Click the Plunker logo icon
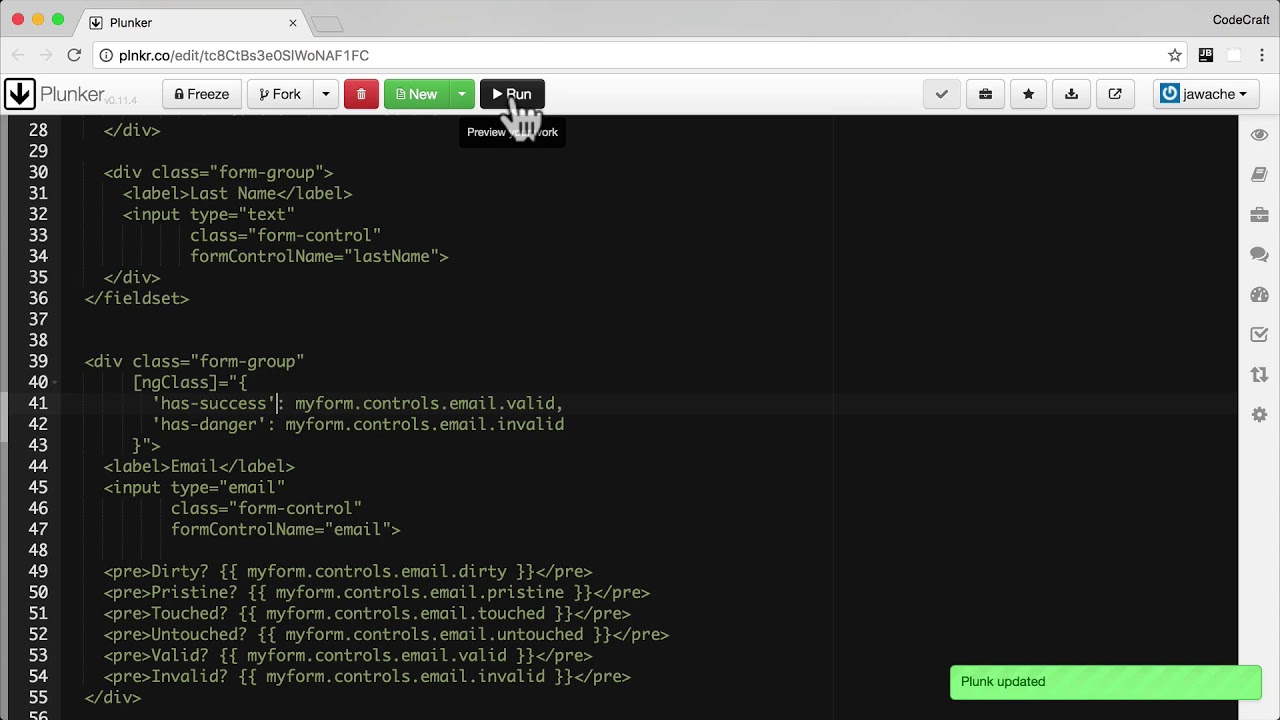Viewport: 1280px width, 720px height. coord(19,94)
